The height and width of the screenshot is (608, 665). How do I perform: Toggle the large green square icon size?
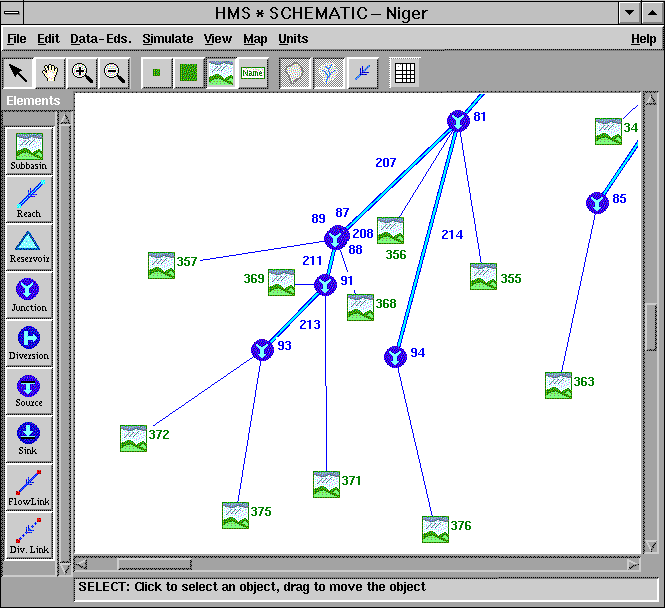(x=188, y=73)
